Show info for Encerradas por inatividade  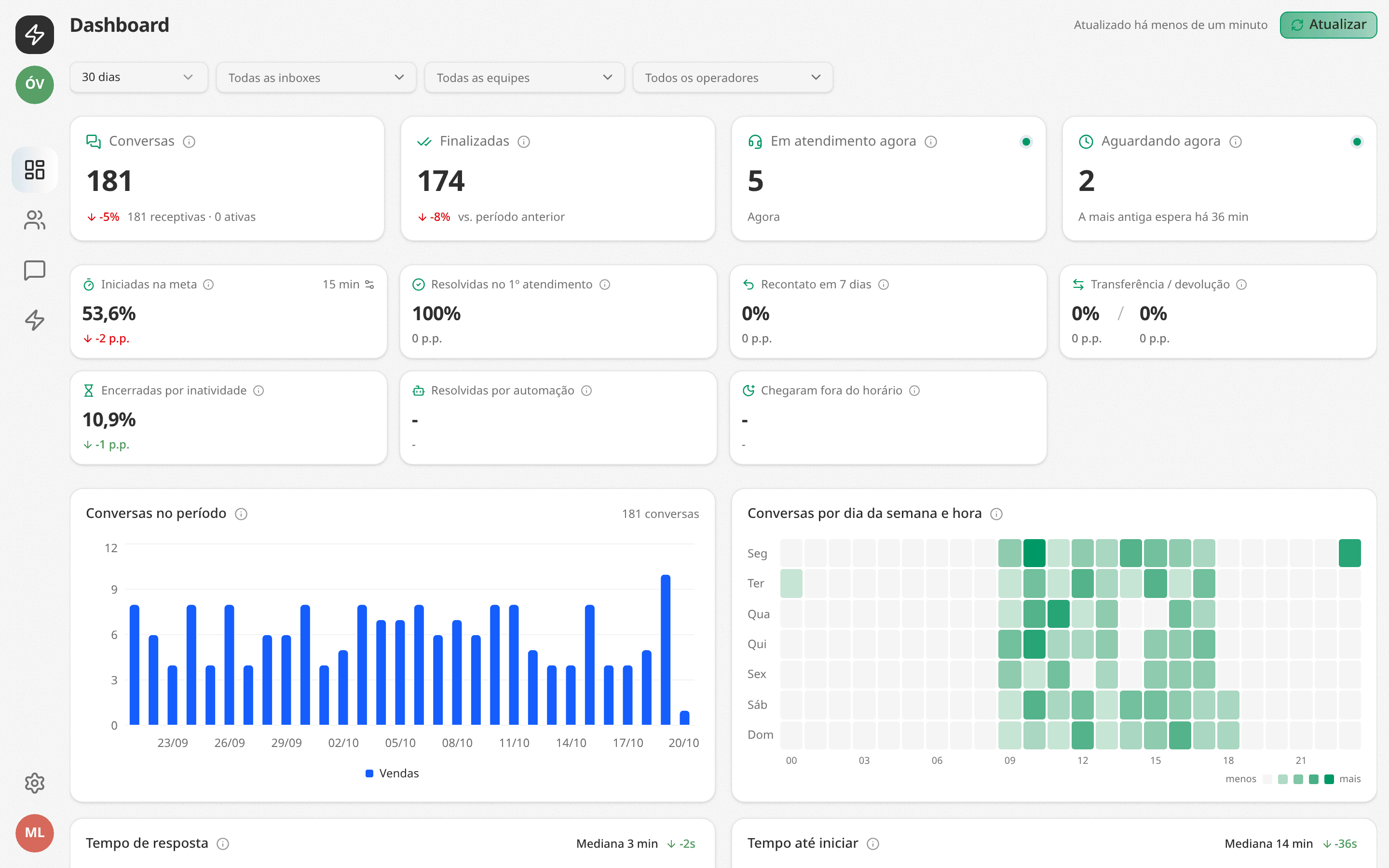pyautogui.click(x=259, y=391)
